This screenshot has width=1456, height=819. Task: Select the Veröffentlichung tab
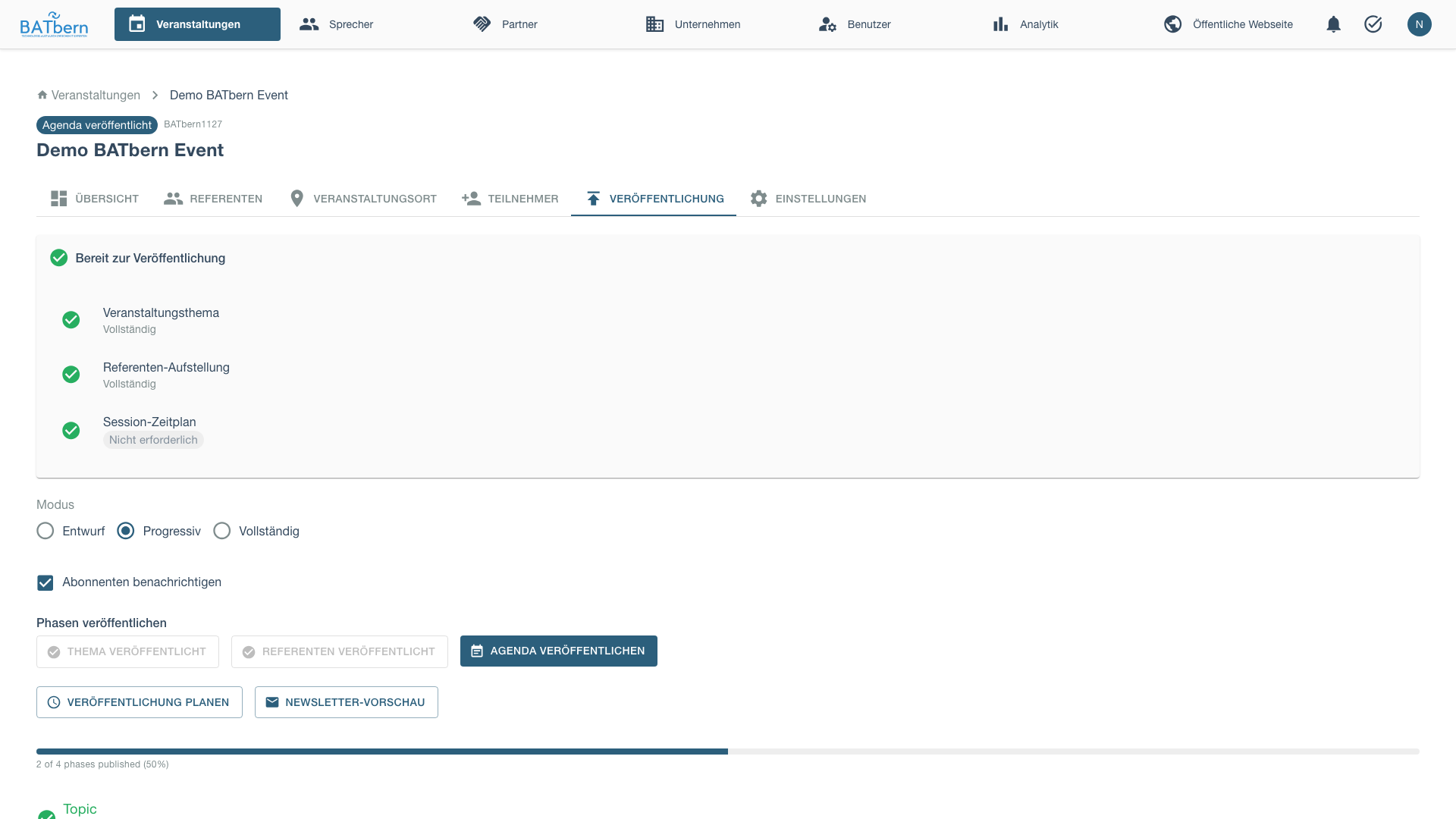(x=654, y=199)
